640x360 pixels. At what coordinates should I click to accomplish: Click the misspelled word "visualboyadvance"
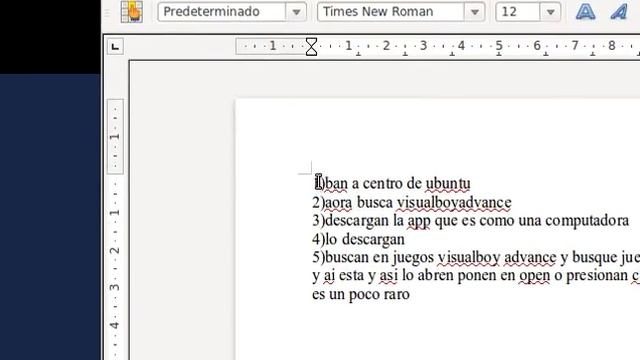click(x=454, y=202)
